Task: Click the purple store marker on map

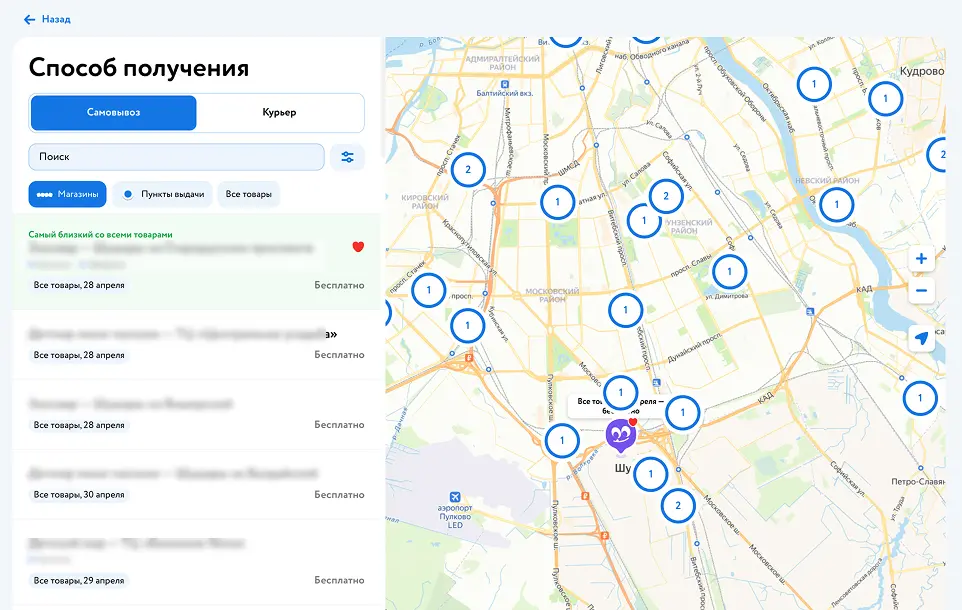Action: point(621,436)
